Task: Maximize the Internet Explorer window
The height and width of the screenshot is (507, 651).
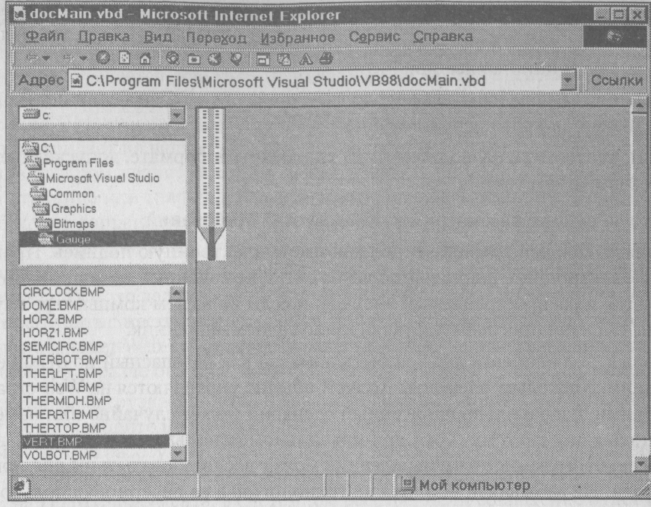Action: click(619, 14)
